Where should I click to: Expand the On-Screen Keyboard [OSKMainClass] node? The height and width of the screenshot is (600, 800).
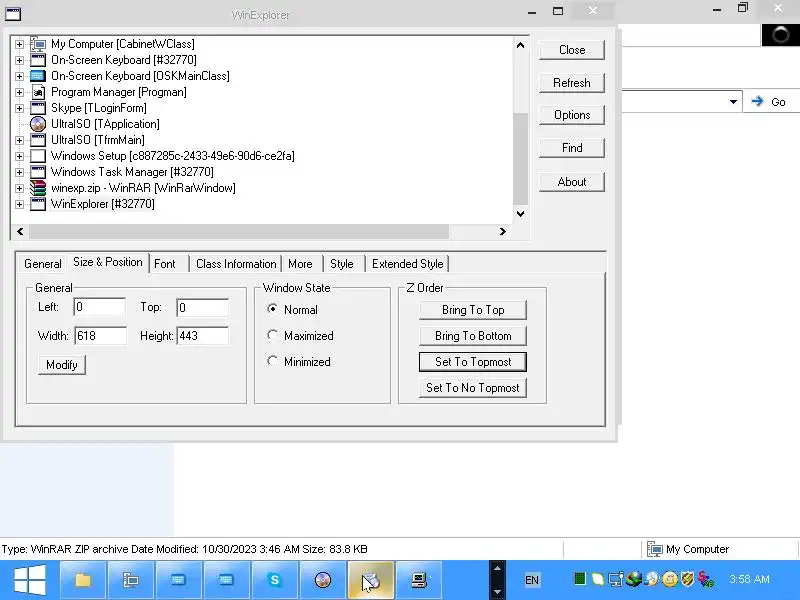pyautogui.click(x=19, y=76)
